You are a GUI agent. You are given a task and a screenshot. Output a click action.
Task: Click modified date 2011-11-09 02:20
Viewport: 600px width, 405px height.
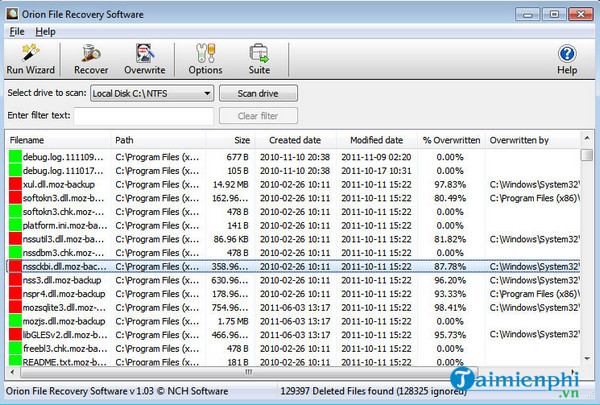click(376, 157)
